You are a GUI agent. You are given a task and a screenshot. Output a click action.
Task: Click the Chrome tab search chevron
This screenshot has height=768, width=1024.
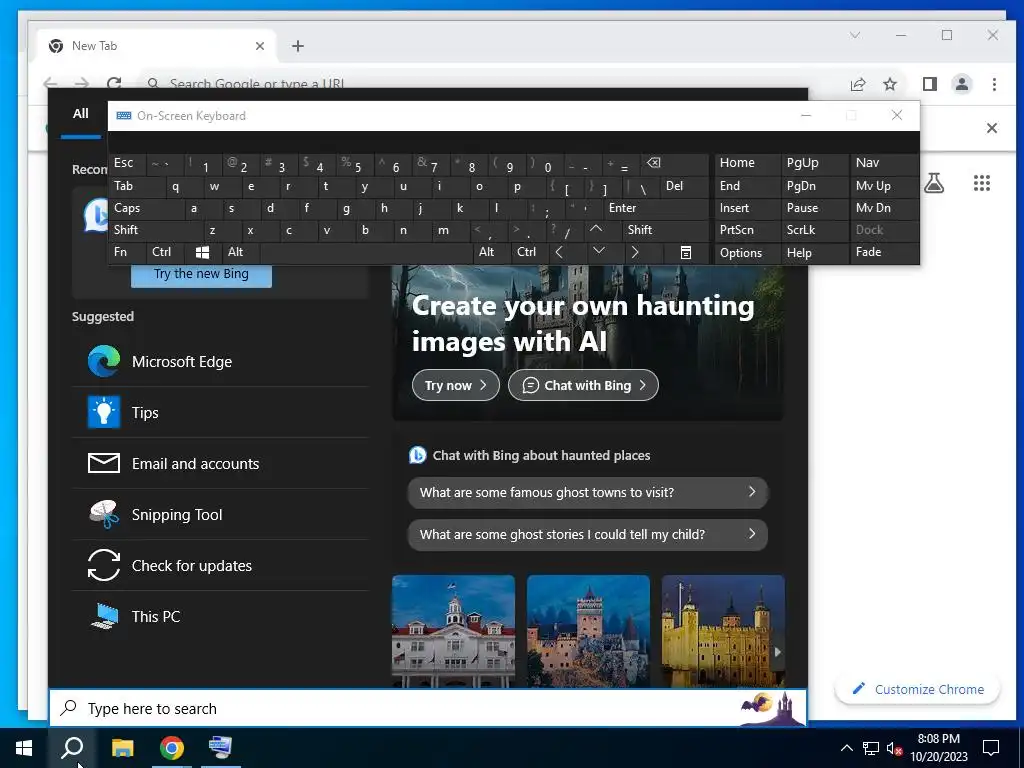coord(855,35)
